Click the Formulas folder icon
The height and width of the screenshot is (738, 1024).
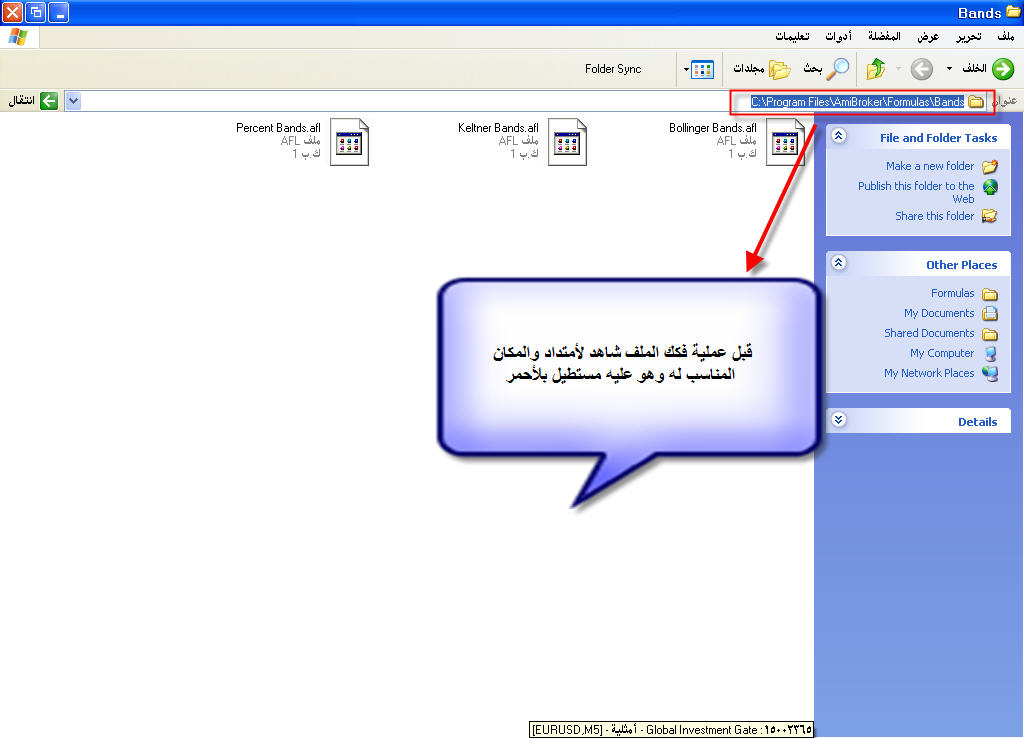click(990, 294)
